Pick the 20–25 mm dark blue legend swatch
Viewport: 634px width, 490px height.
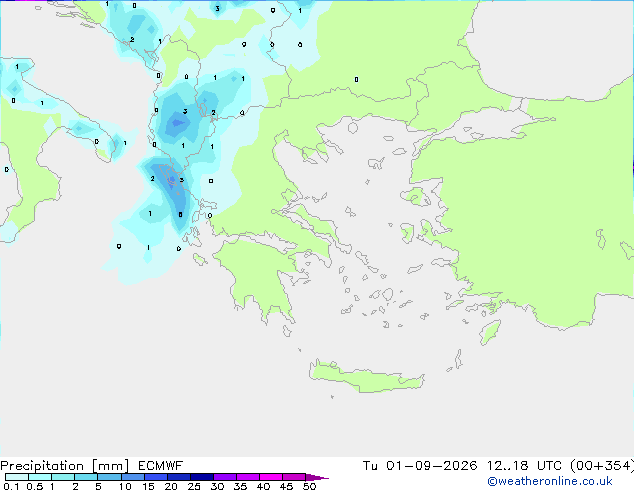tap(179, 477)
